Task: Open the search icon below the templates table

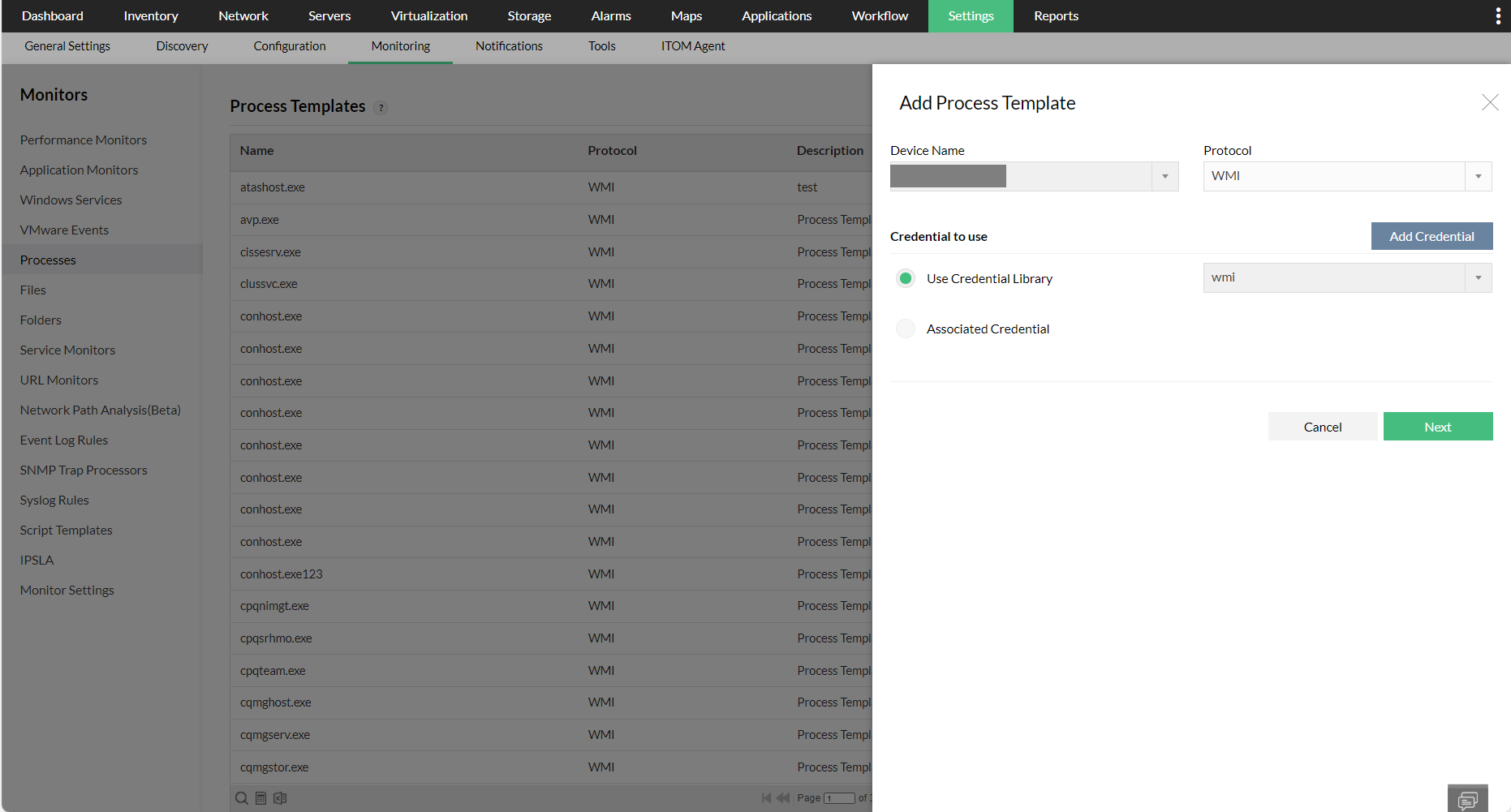Action: [x=241, y=797]
